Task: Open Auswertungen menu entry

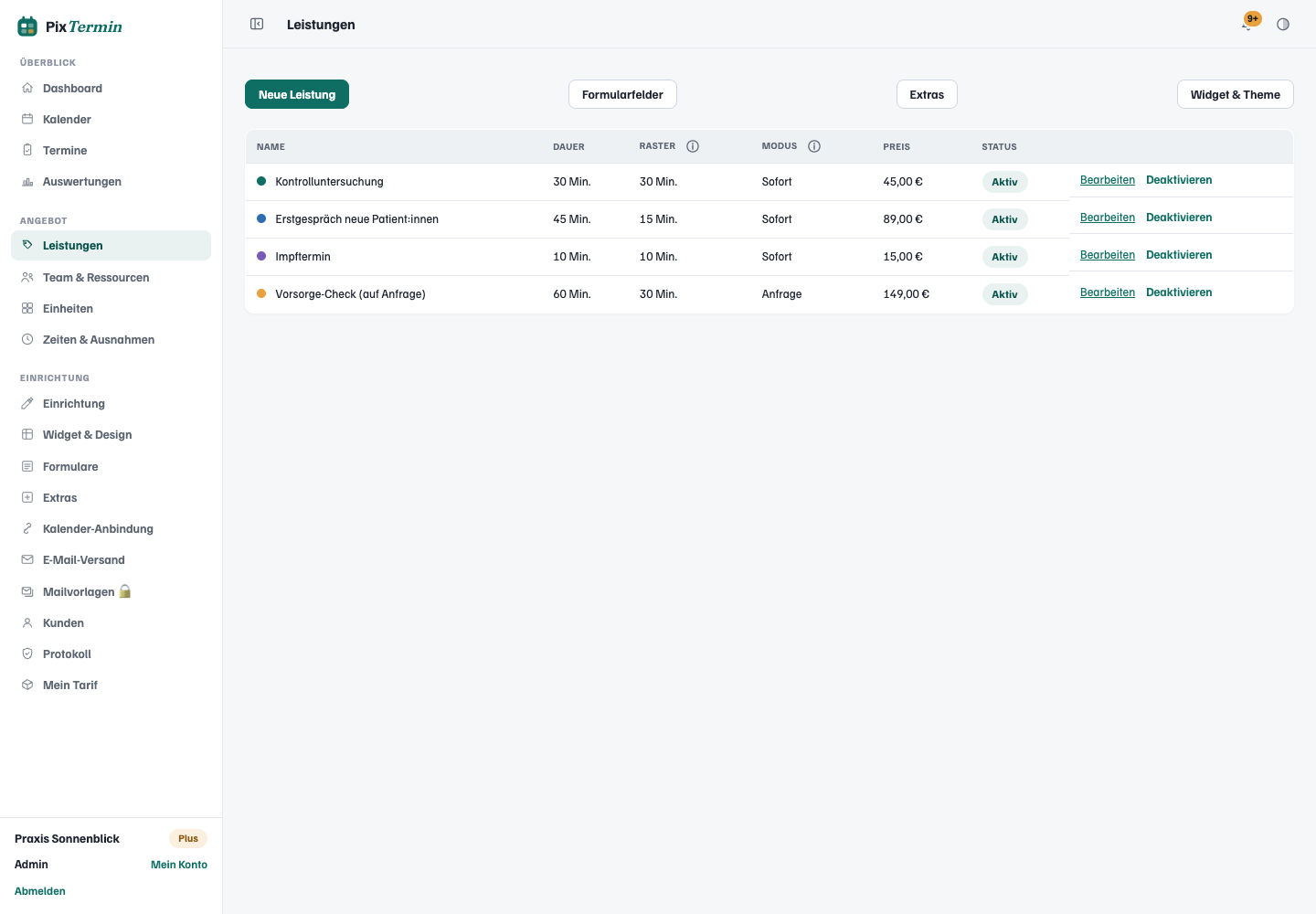Action: 111,182
